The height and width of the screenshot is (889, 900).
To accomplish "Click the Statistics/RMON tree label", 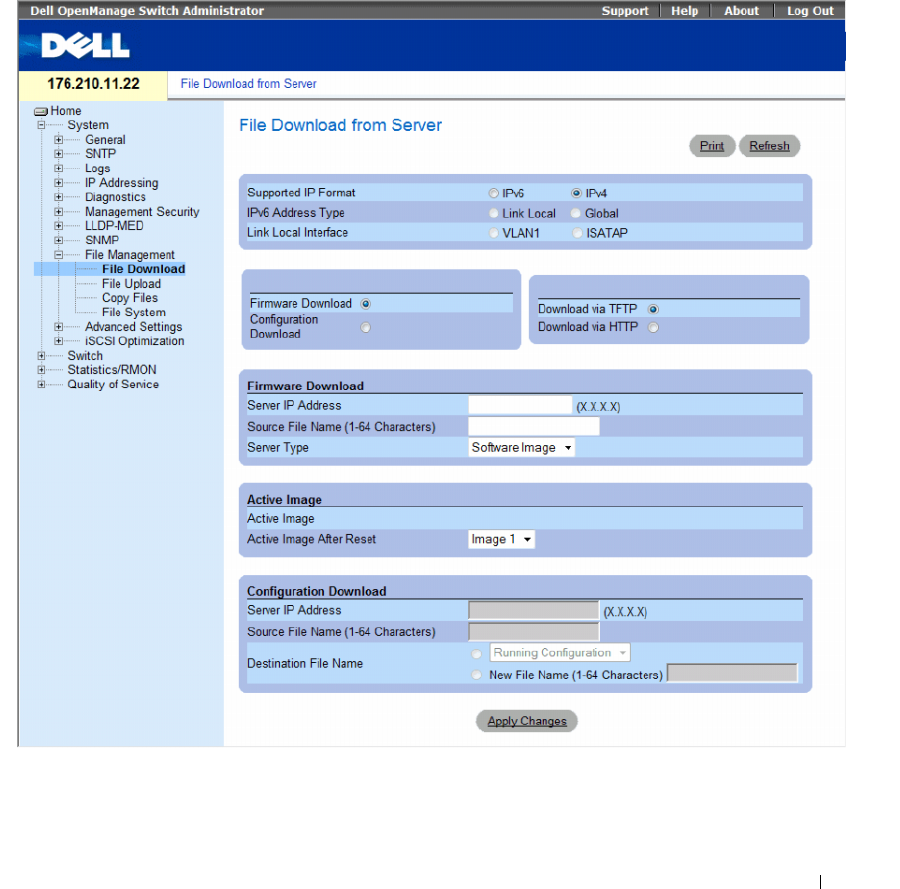I will click(112, 370).
